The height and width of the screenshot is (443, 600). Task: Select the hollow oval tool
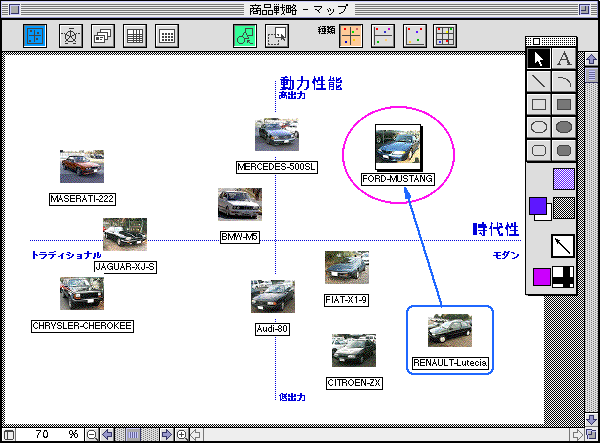click(x=539, y=127)
